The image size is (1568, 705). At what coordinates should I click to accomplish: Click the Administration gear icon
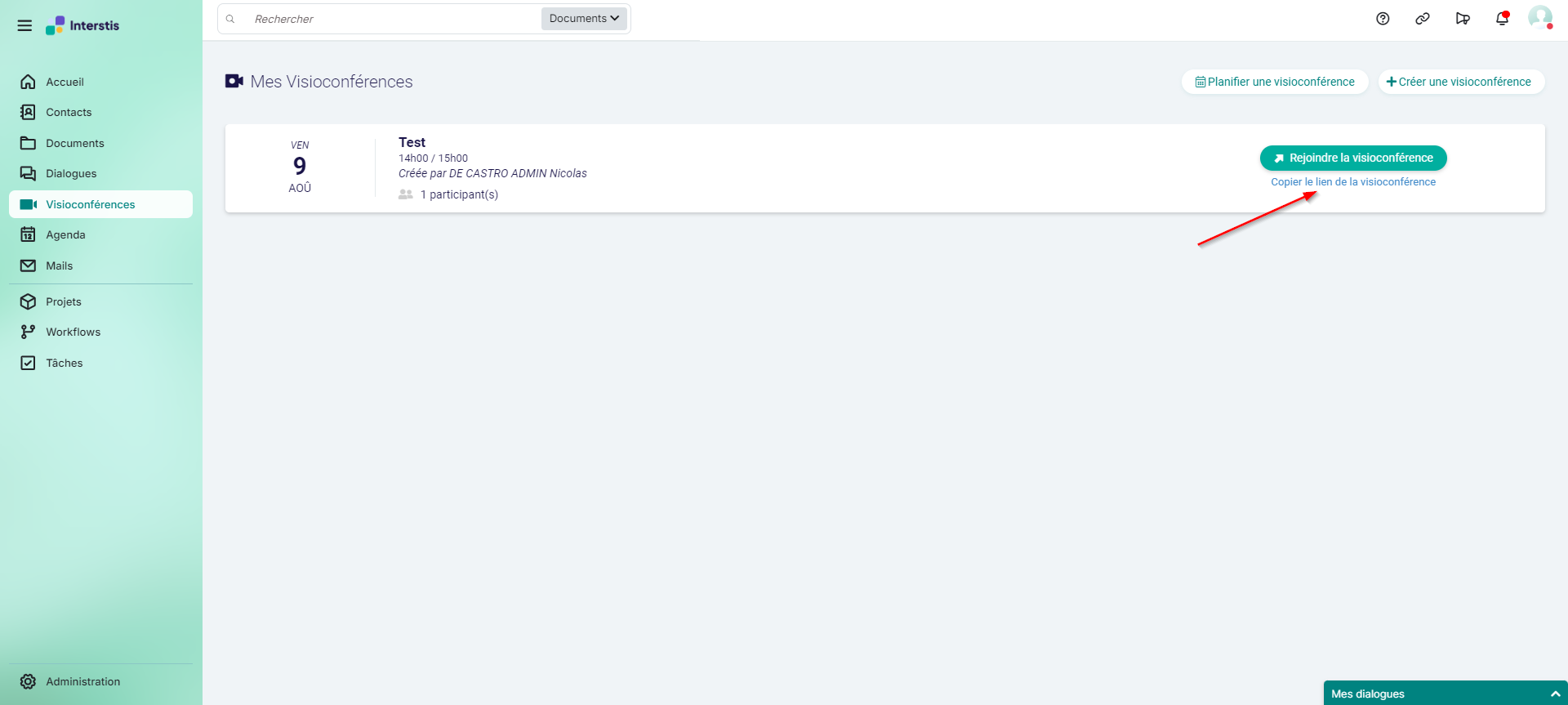coord(28,681)
